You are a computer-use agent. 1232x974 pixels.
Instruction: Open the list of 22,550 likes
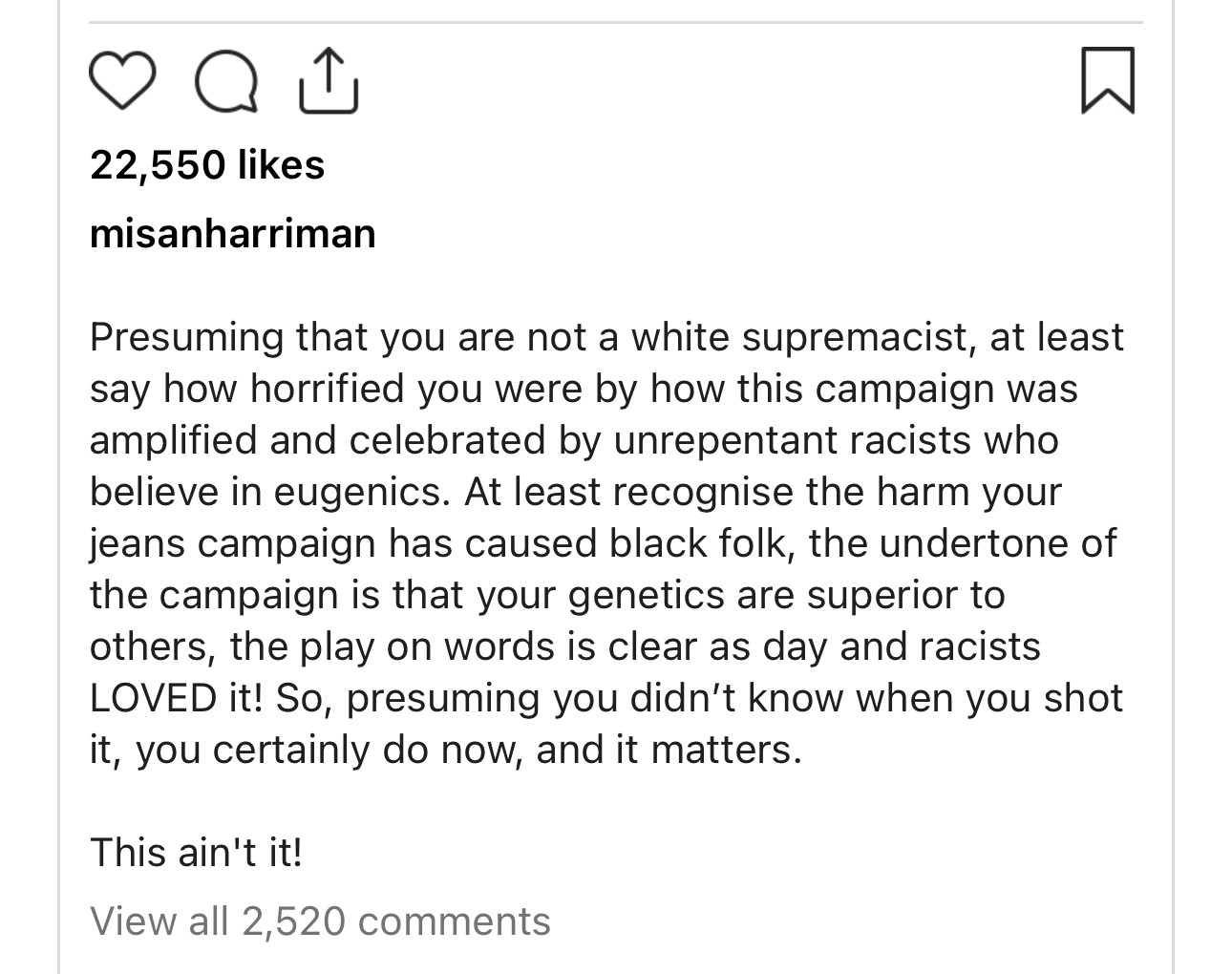pyautogui.click(x=207, y=165)
